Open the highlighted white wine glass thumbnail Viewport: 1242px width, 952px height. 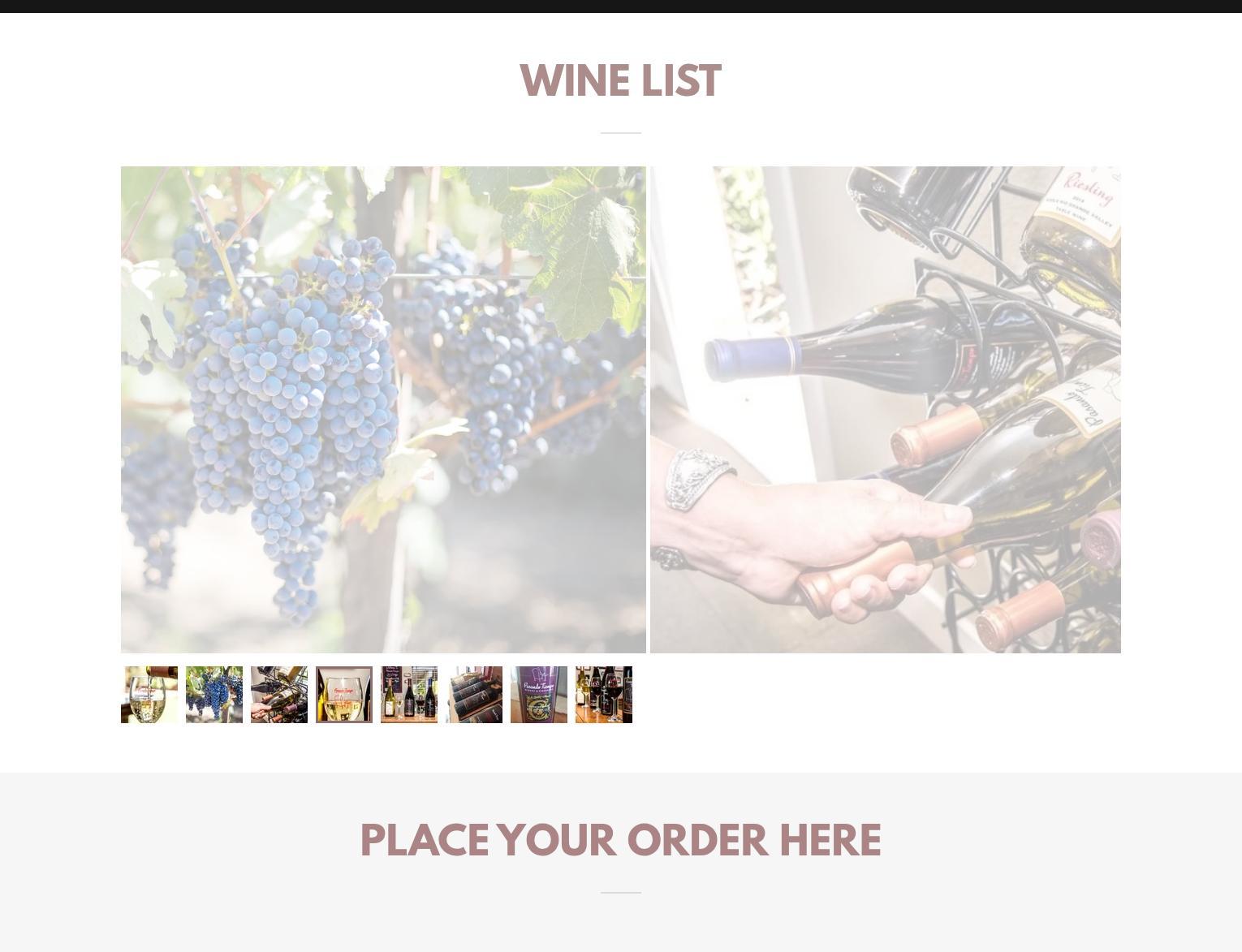pos(344,695)
